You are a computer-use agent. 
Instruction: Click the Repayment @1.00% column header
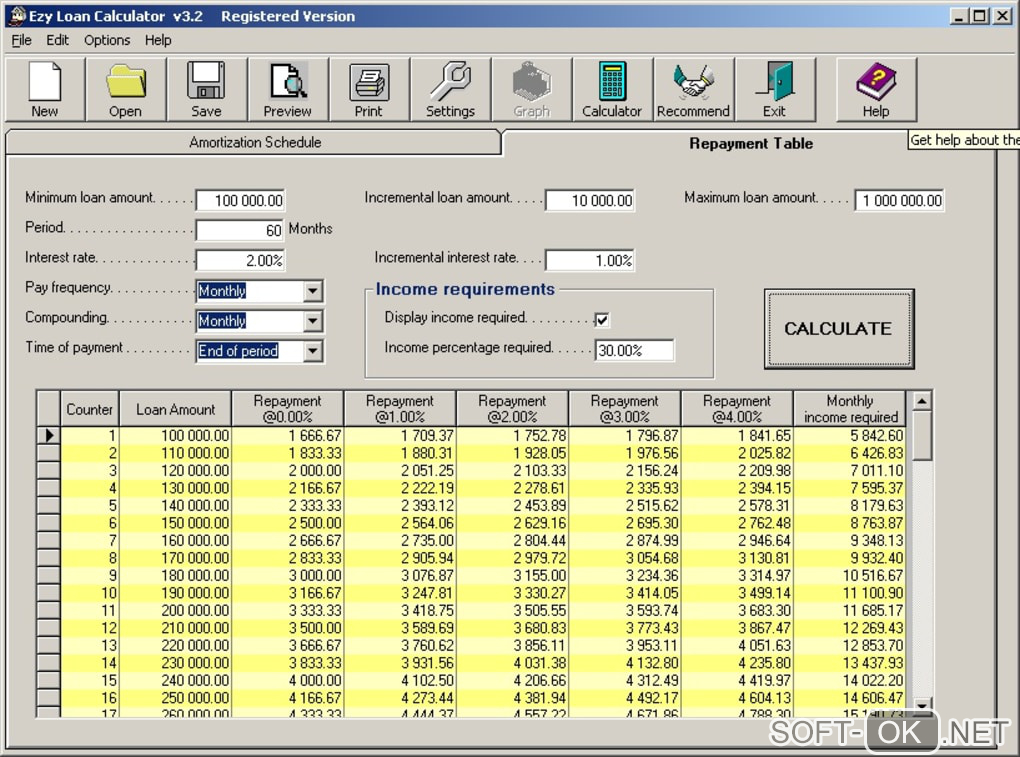pos(400,409)
